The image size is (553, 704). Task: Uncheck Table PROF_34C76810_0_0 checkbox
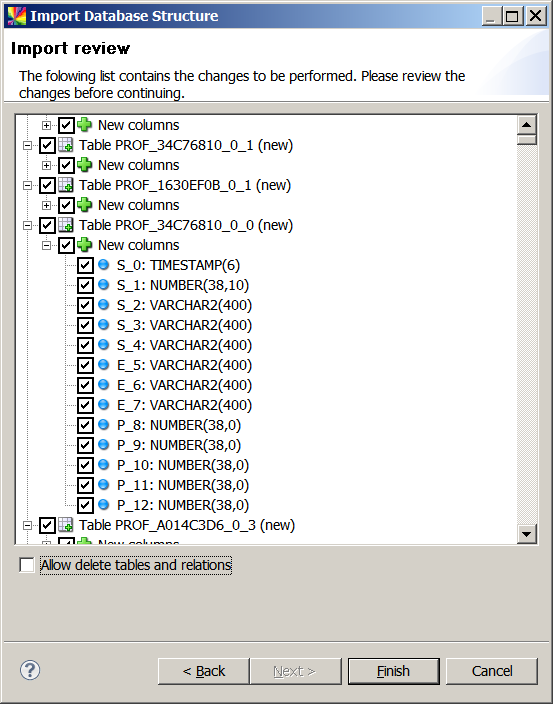47,225
